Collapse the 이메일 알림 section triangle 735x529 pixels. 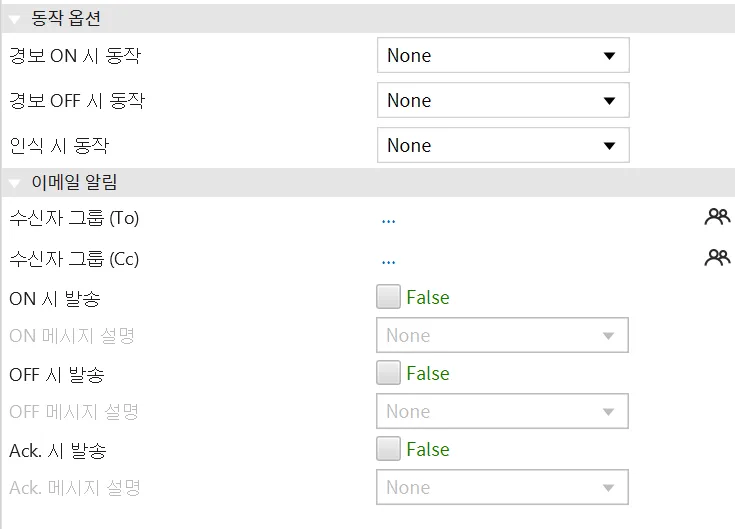(15, 183)
